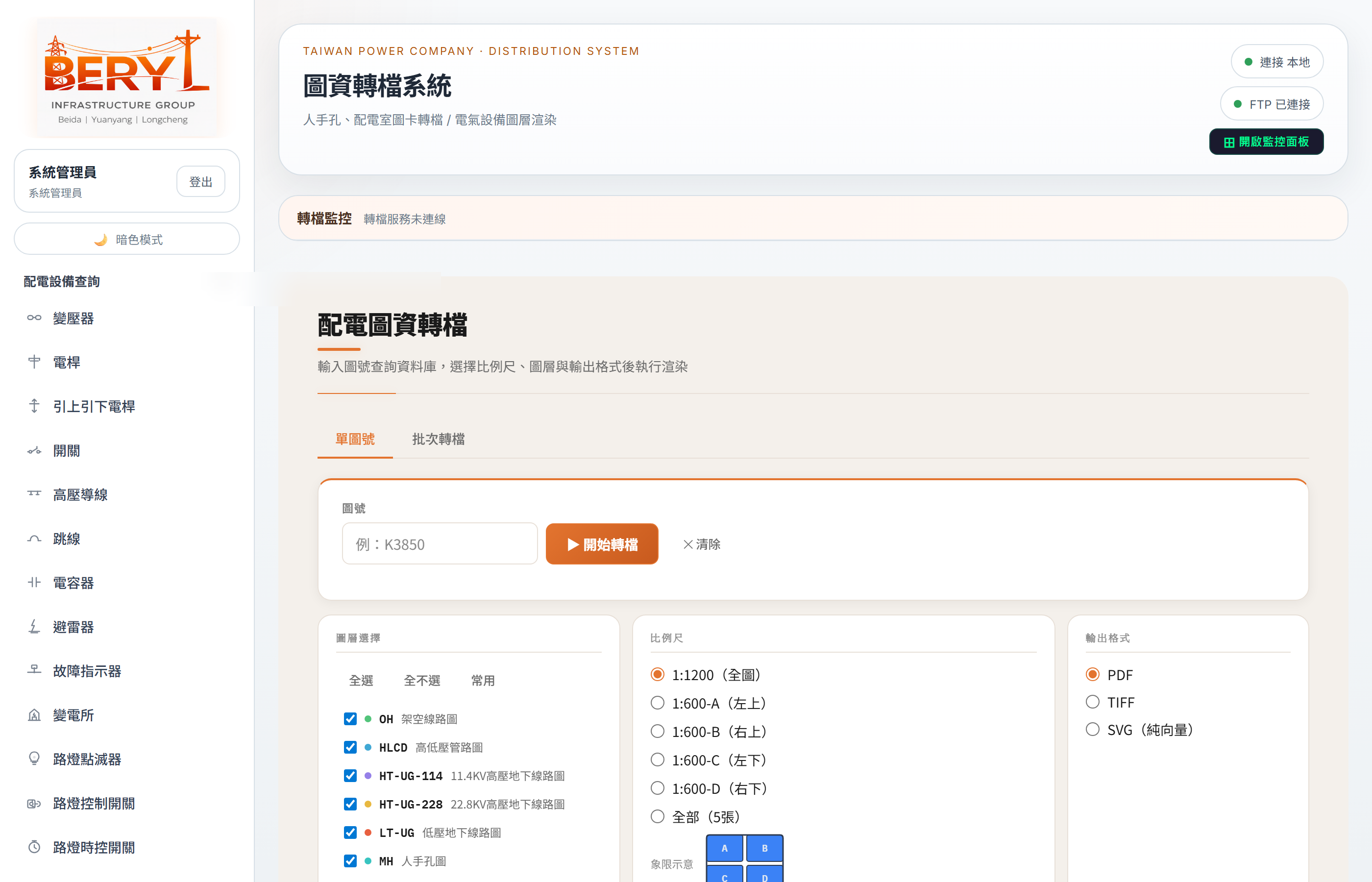The width and height of the screenshot is (1372, 882).
Task: Click the red dot beside LT-UG
Action: tap(368, 832)
